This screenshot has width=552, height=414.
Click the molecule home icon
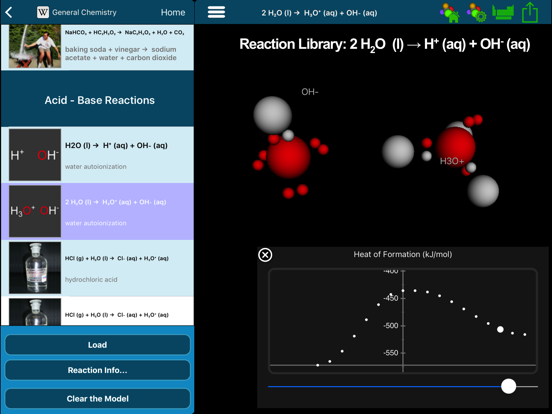[x=450, y=13]
